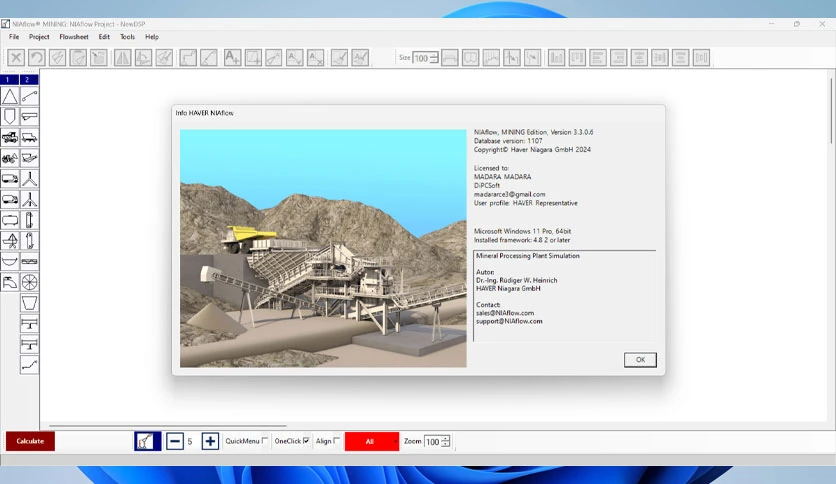Select the tank vessel icon
This screenshot has width=836, height=484.
coord(10,220)
